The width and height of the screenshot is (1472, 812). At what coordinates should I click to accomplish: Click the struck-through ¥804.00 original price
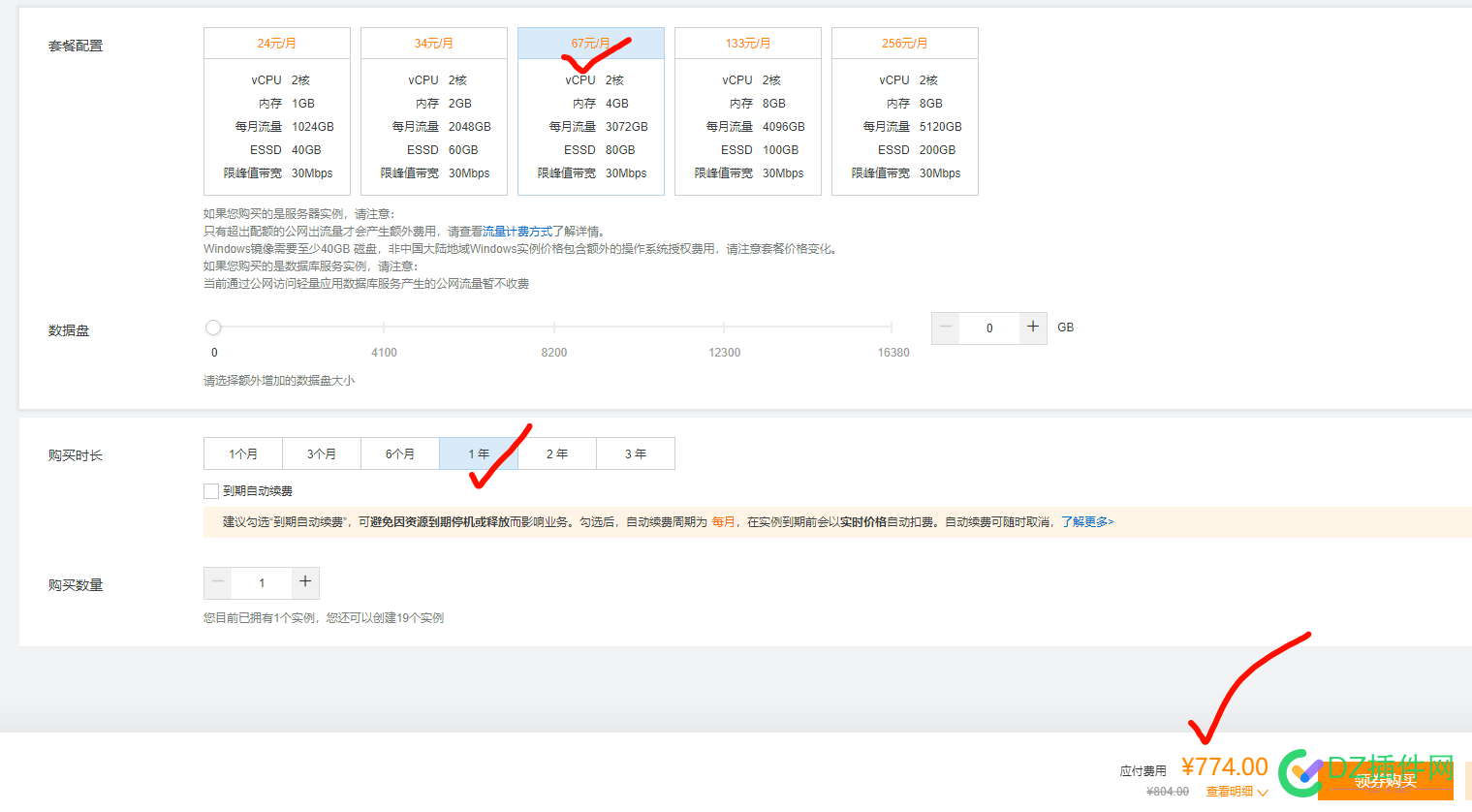1168,792
